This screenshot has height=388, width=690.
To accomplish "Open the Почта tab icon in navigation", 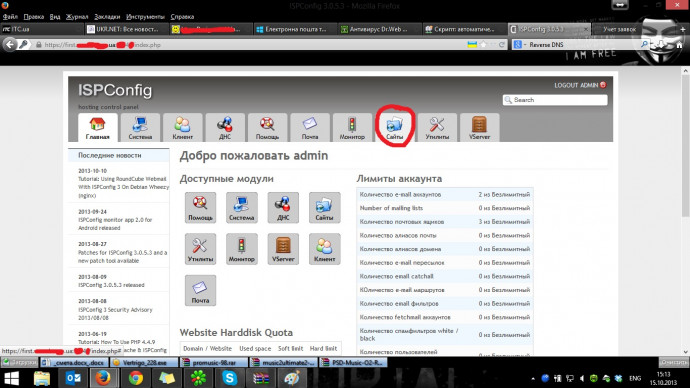I will click(310, 128).
